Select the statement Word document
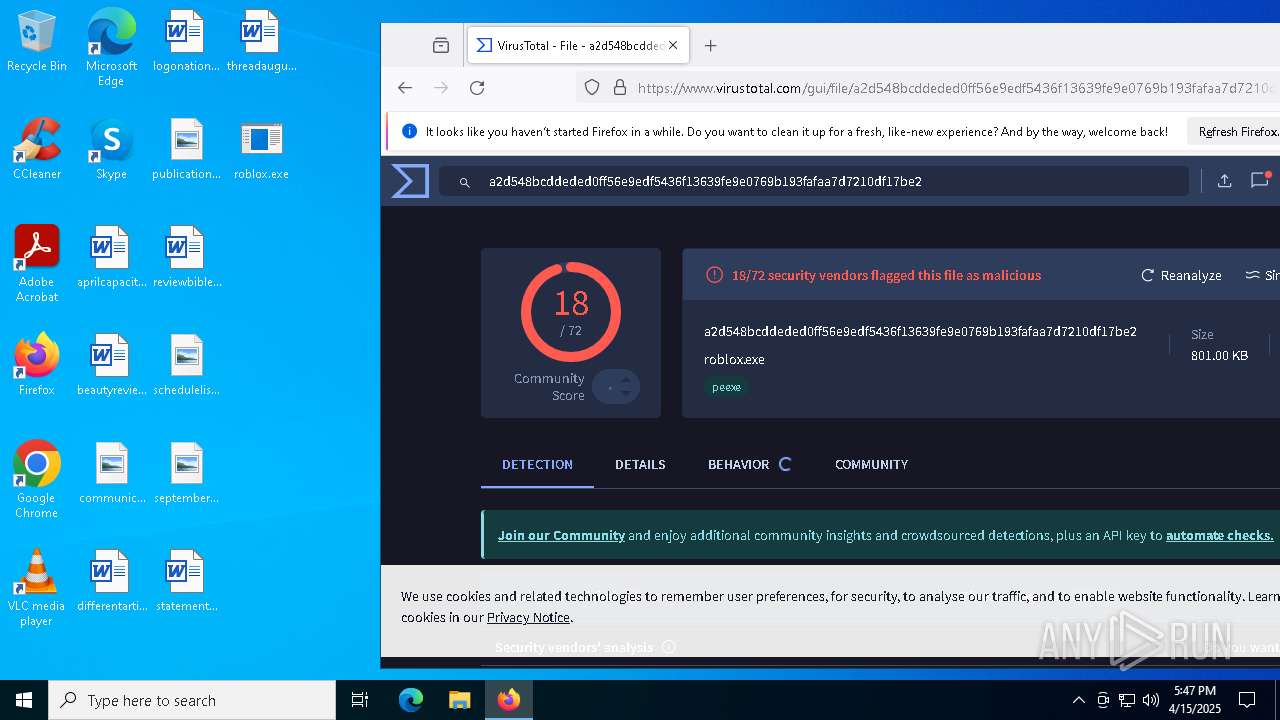The image size is (1280, 720). [x=186, y=581]
